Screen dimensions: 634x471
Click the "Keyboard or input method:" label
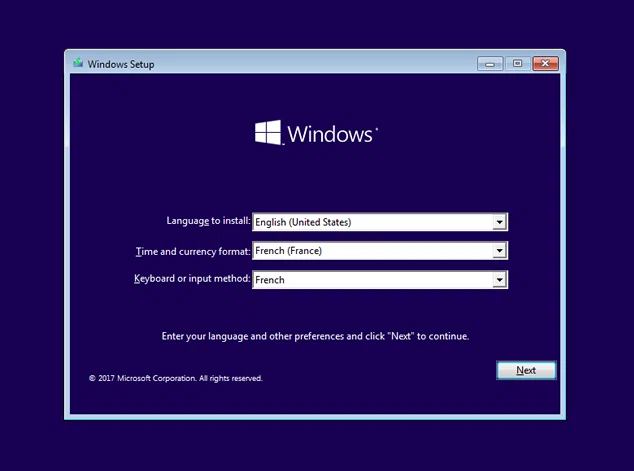pos(192,279)
